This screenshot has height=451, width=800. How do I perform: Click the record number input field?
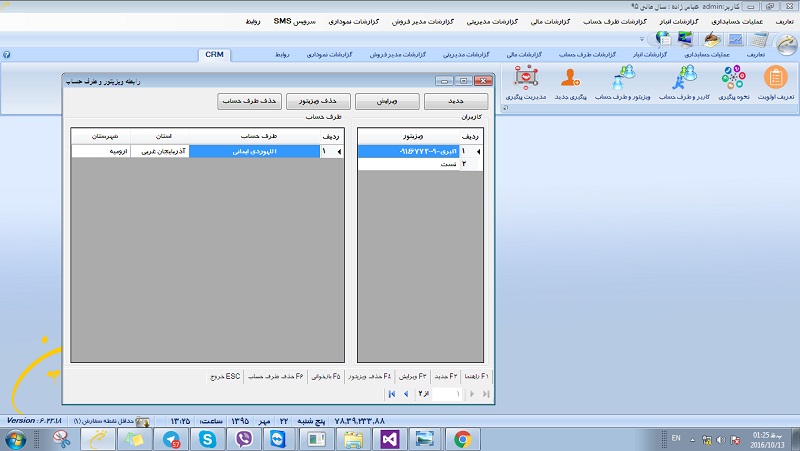[446, 394]
